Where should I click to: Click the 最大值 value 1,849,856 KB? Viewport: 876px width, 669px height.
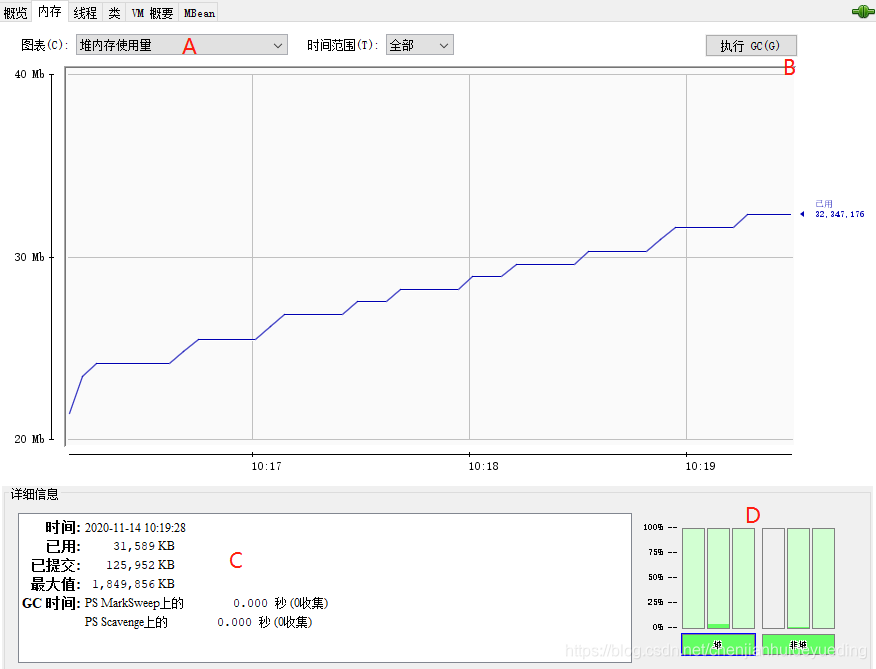[134, 584]
